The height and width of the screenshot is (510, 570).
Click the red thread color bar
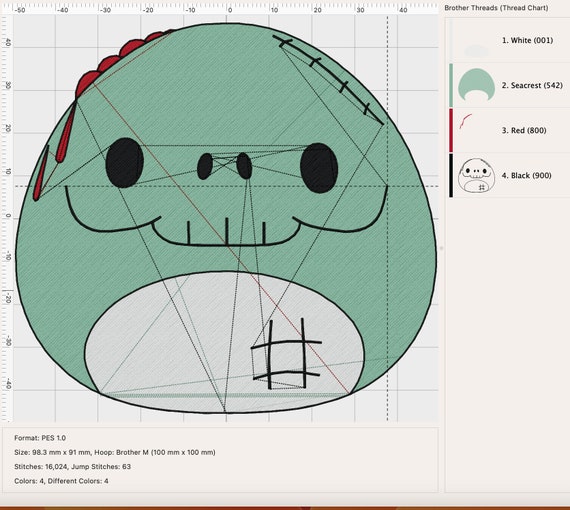[451, 130]
